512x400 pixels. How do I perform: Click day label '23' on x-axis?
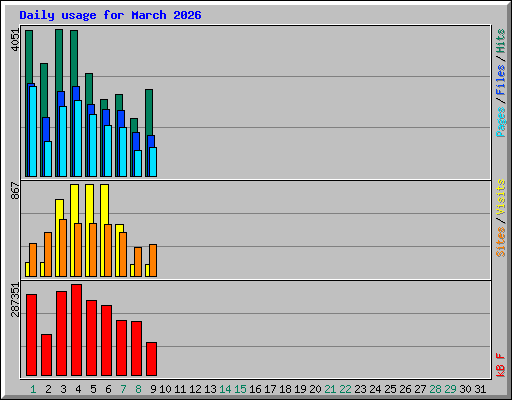pos(360,389)
